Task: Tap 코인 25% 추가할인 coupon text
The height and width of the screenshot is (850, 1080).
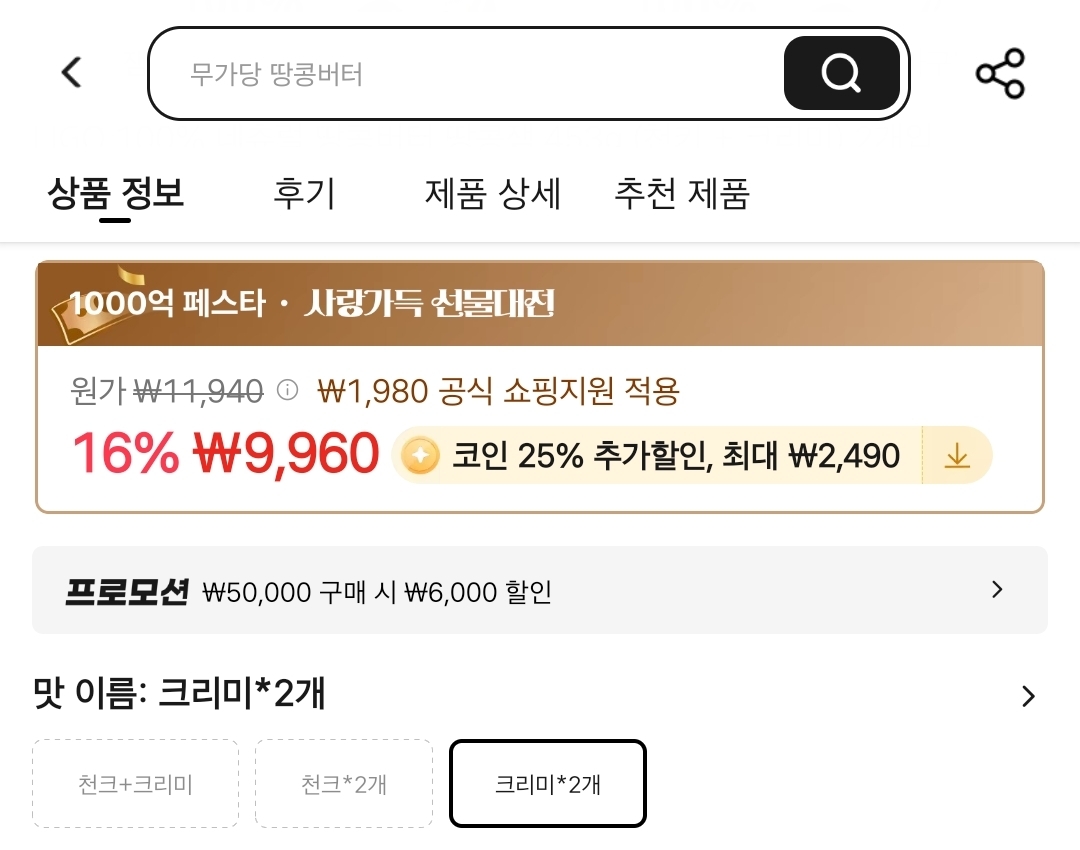Action: click(676, 457)
